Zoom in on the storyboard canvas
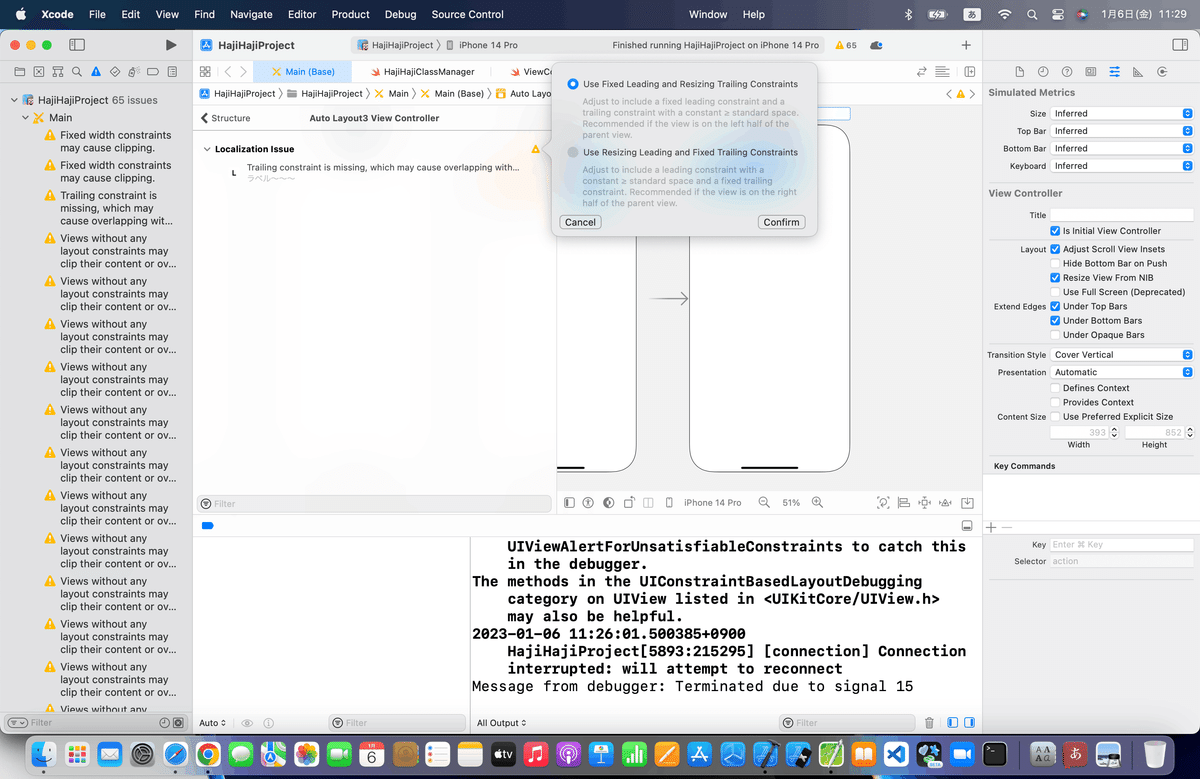The height and width of the screenshot is (779, 1200). tap(817, 503)
